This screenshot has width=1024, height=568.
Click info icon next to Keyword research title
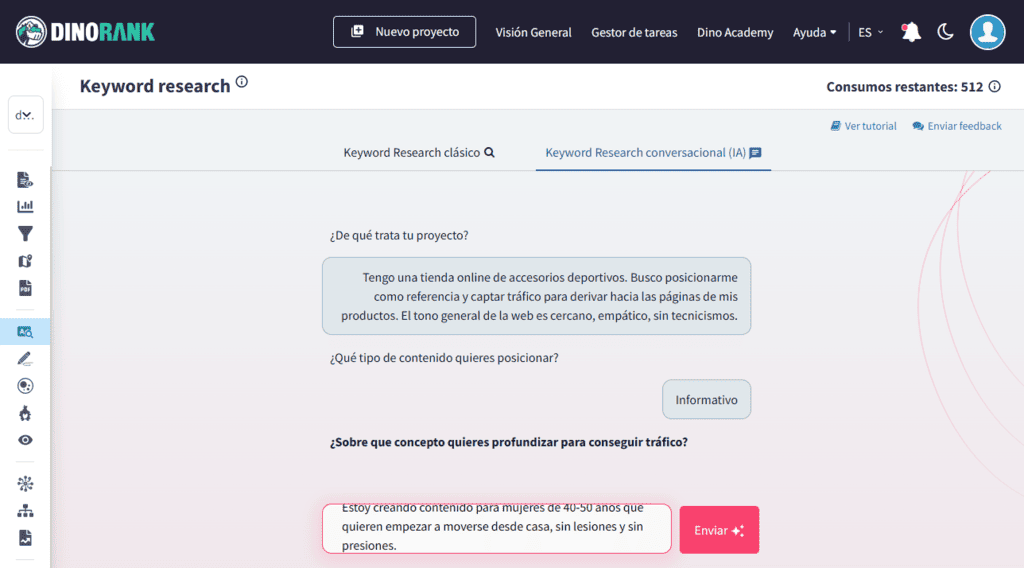pyautogui.click(x=242, y=82)
